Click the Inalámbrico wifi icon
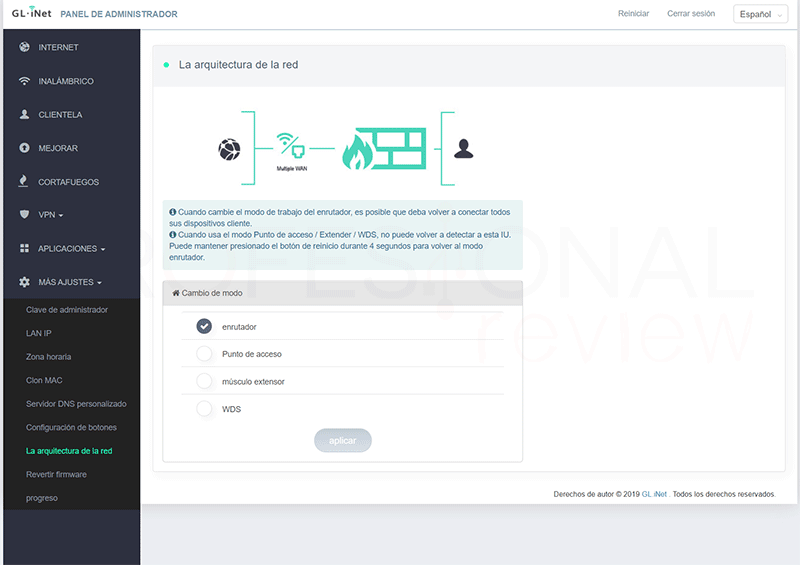 pyautogui.click(x=24, y=81)
